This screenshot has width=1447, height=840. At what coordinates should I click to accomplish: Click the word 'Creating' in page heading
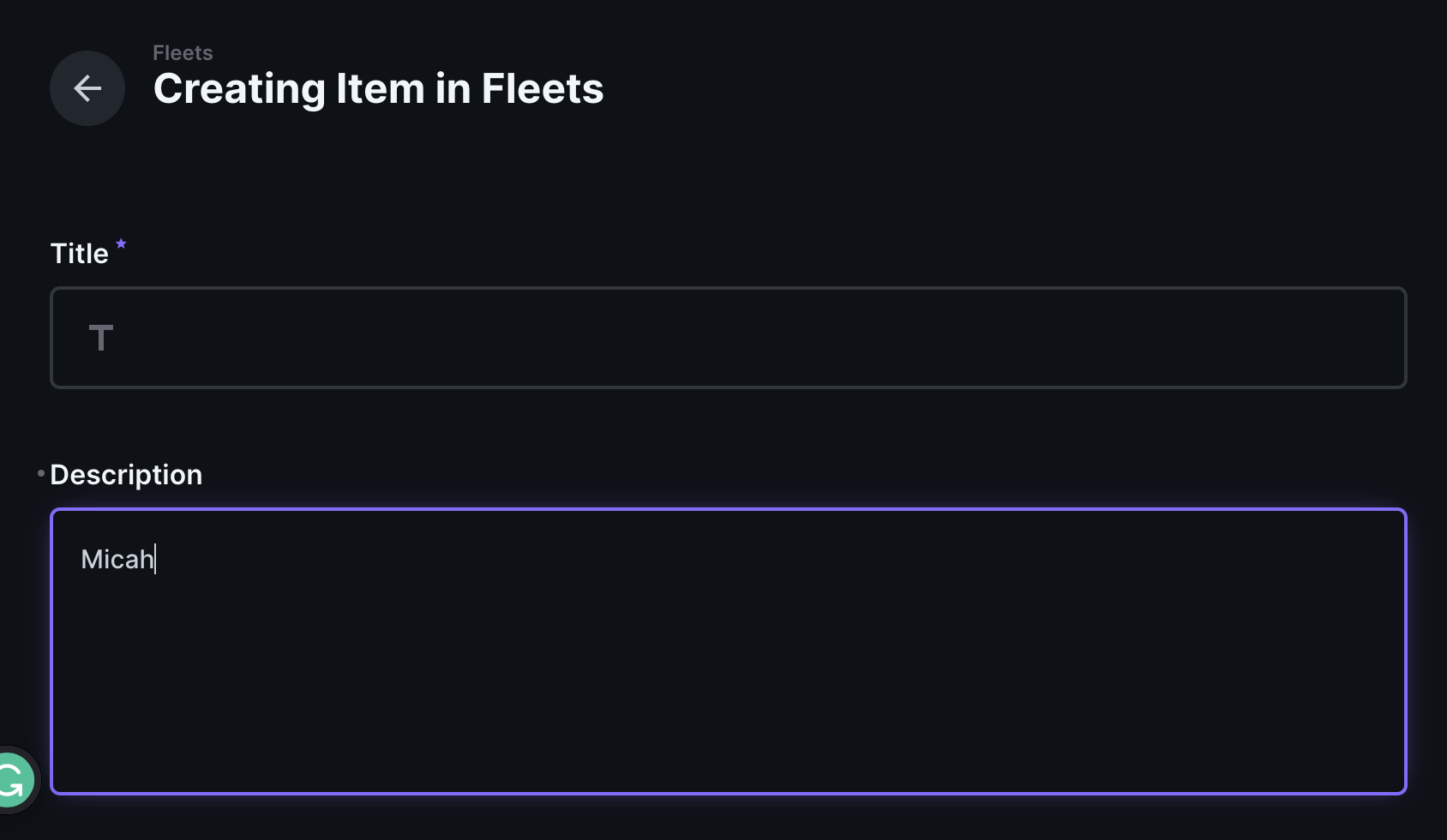(x=239, y=89)
